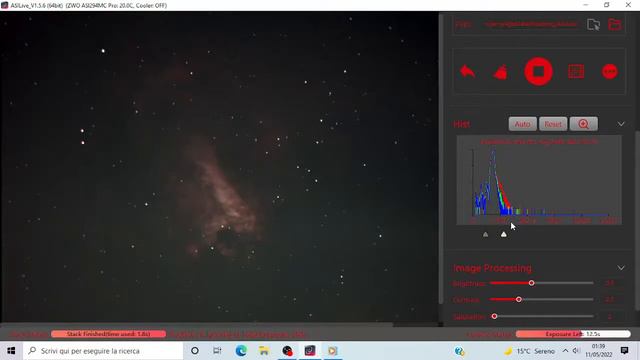Collapse the Image Processing section chevron
The height and width of the screenshot is (360, 640).
coord(621,268)
